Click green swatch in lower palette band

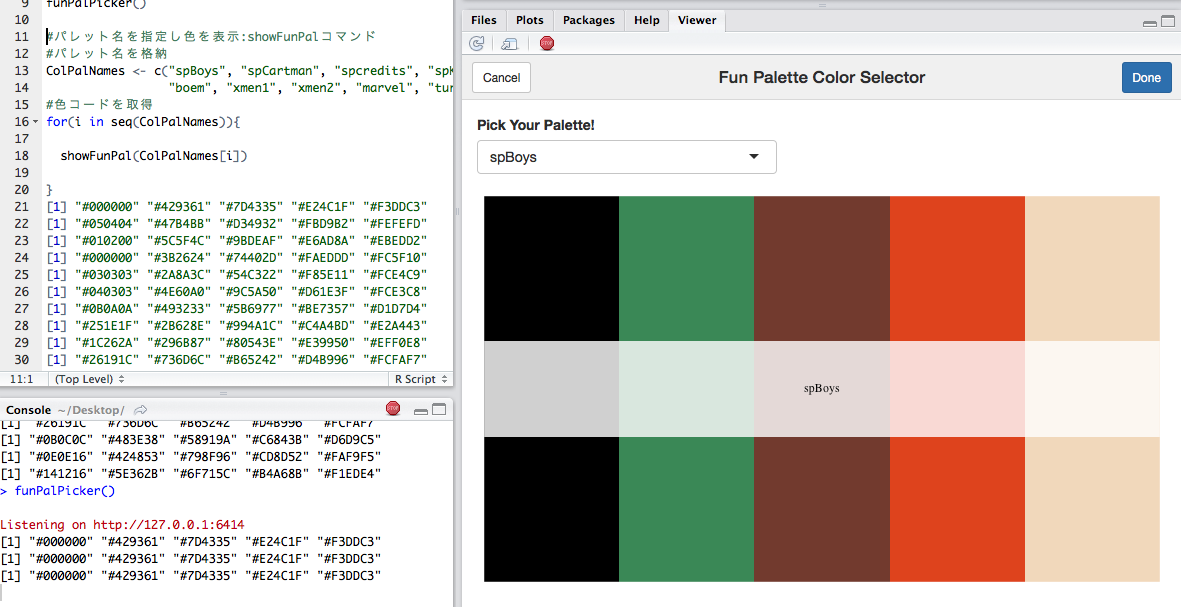[686, 509]
